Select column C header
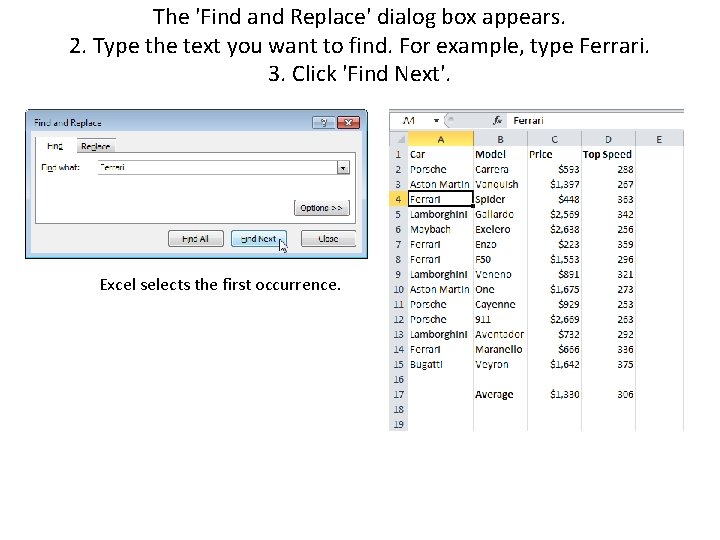 [x=555, y=139]
